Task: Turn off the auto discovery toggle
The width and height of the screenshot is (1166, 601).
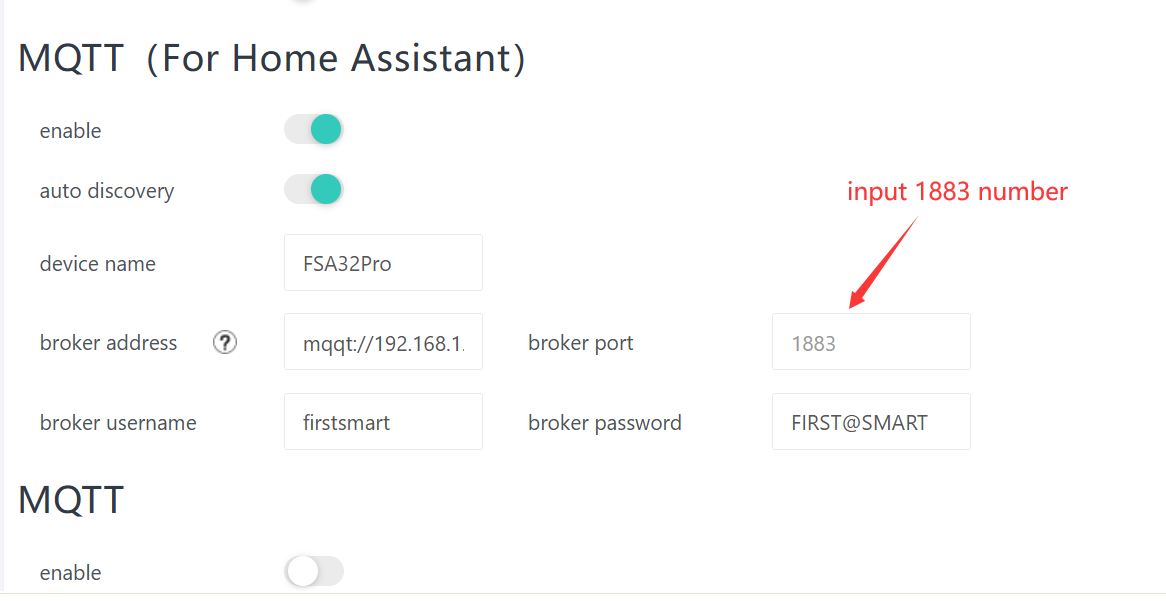Action: 314,190
